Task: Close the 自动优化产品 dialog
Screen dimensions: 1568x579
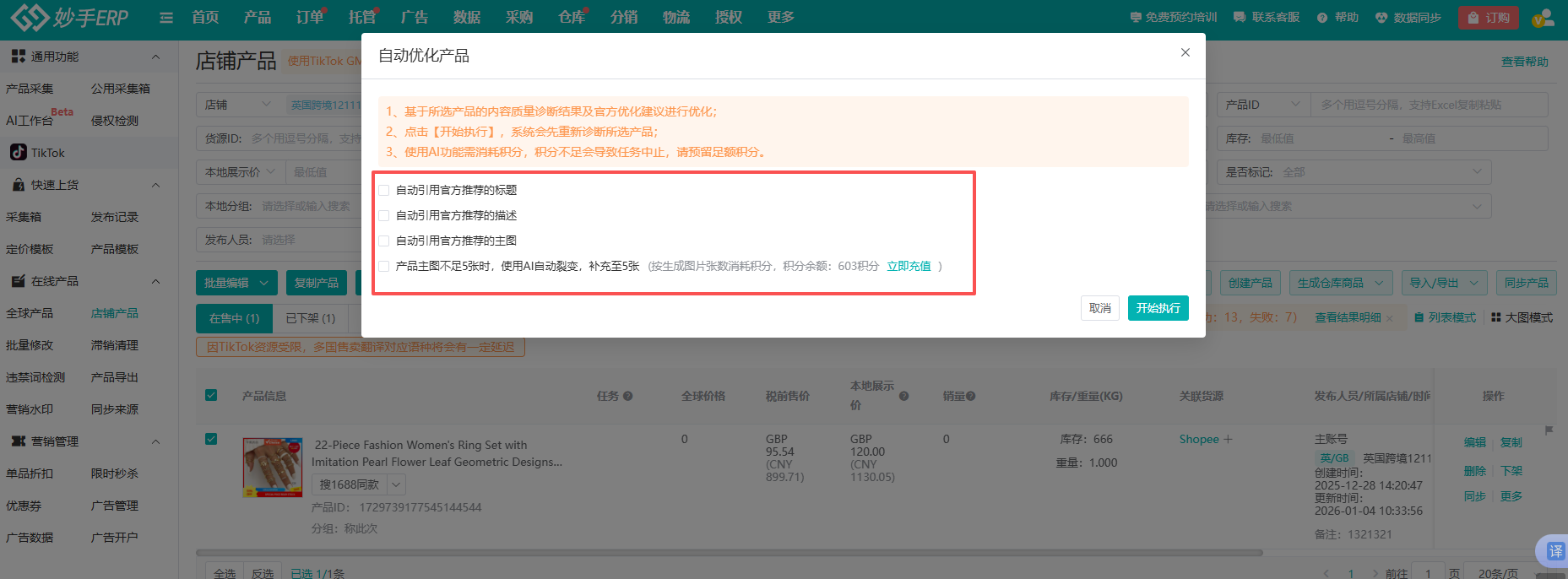Action: pyautogui.click(x=1185, y=52)
